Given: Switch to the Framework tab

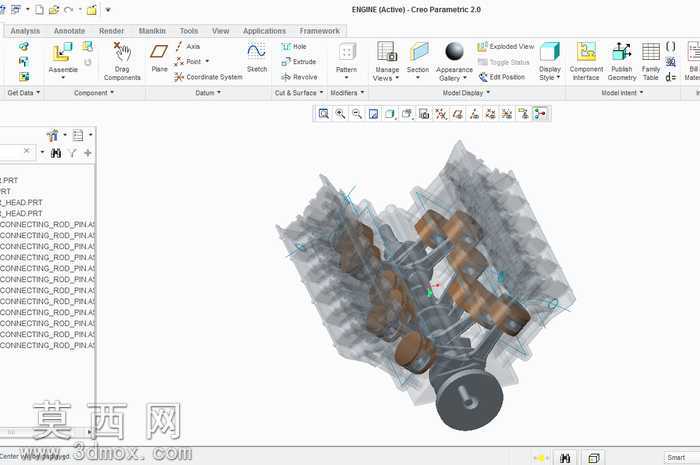Looking at the screenshot, I should (x=320, y=31).
